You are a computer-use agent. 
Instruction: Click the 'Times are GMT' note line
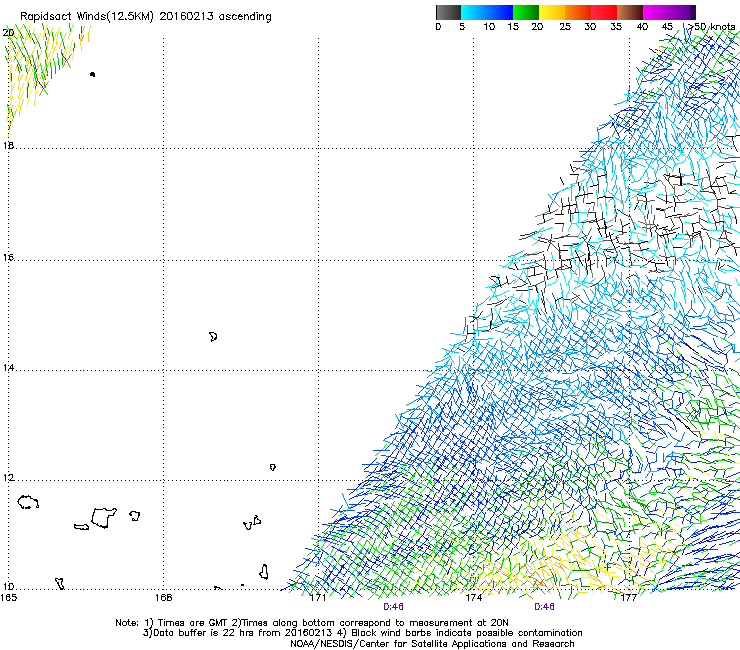pyautogui.click(x=311, y=623)
